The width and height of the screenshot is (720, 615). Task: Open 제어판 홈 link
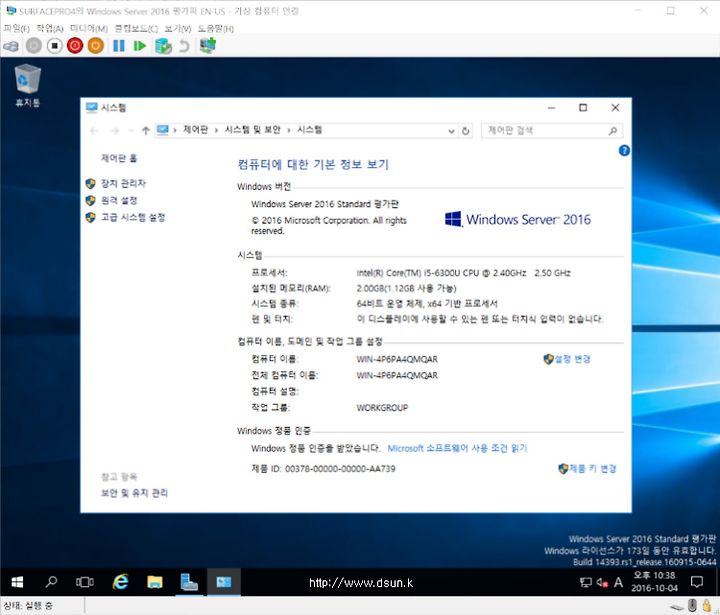pyautogui.click(x=119, y=158)
